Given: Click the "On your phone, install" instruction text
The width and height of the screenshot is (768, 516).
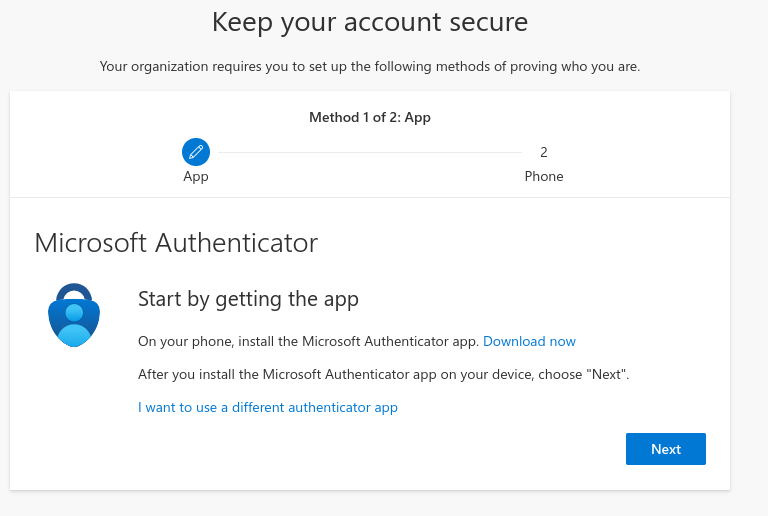Looking at the screenshot, I should pos(308,341).
